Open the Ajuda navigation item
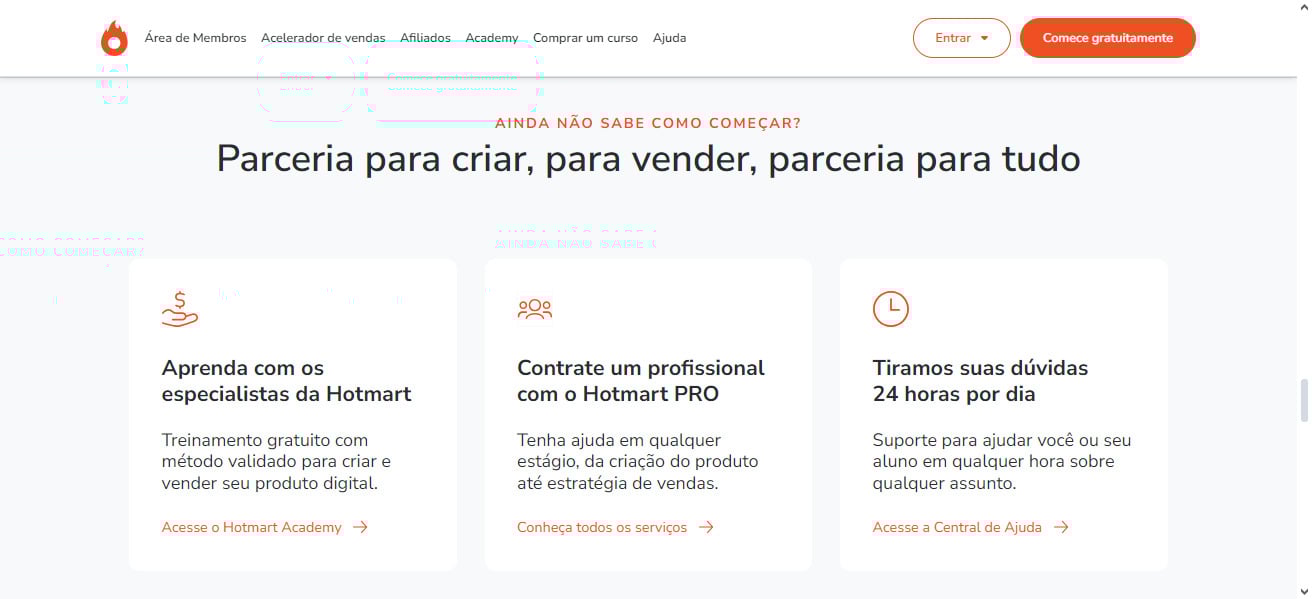The height and width of the screenshot is (599, 1312). click(x=669, y=38)
